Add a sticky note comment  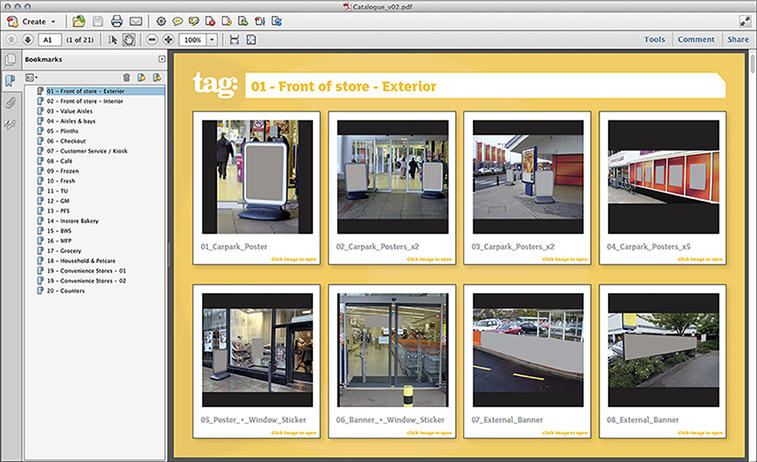pyautogui.click(x=178, y=21)
